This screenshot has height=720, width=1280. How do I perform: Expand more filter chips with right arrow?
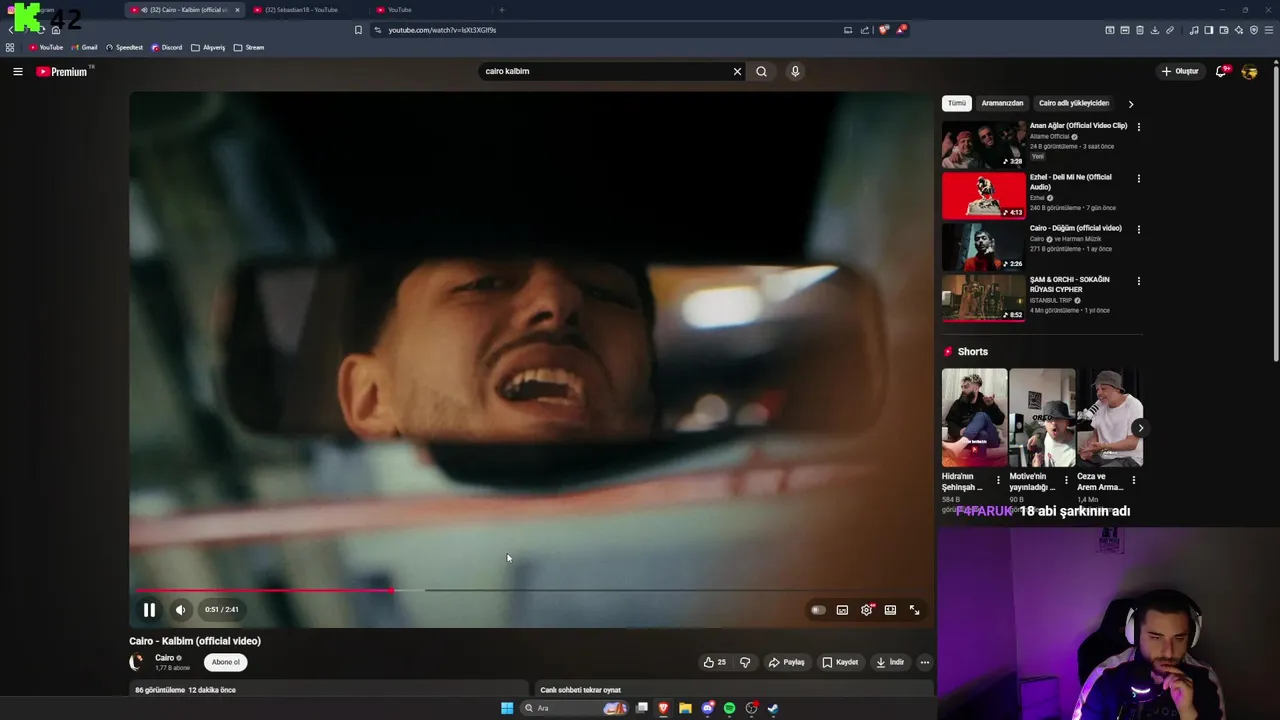[x=1131, y=104]
